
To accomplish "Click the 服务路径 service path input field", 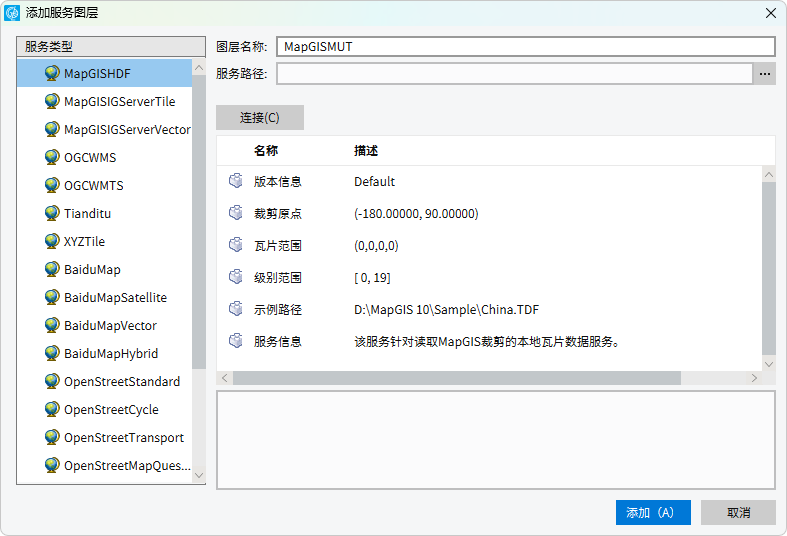I will (514, 74).
